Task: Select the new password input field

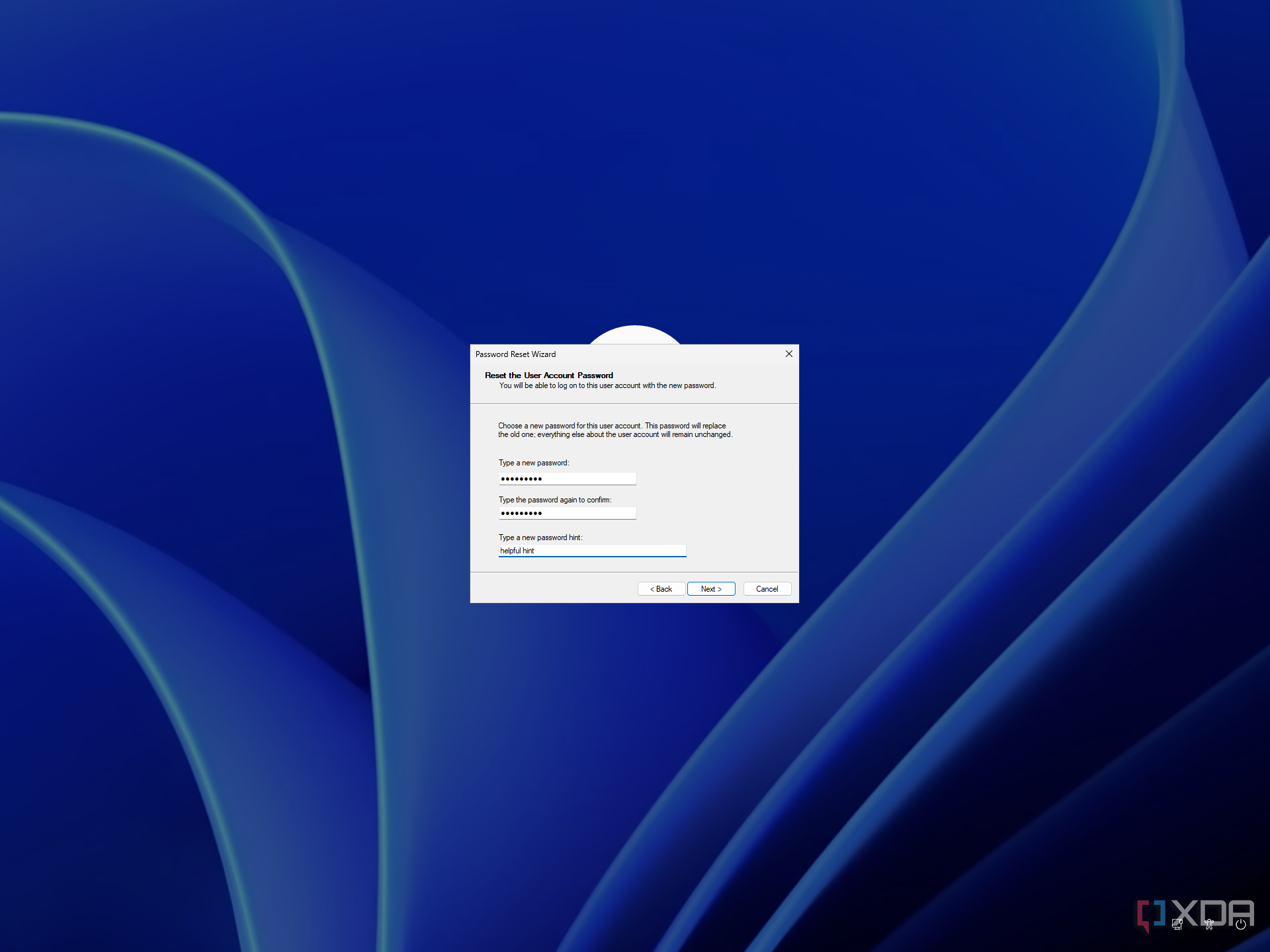Action: (566, 477)
